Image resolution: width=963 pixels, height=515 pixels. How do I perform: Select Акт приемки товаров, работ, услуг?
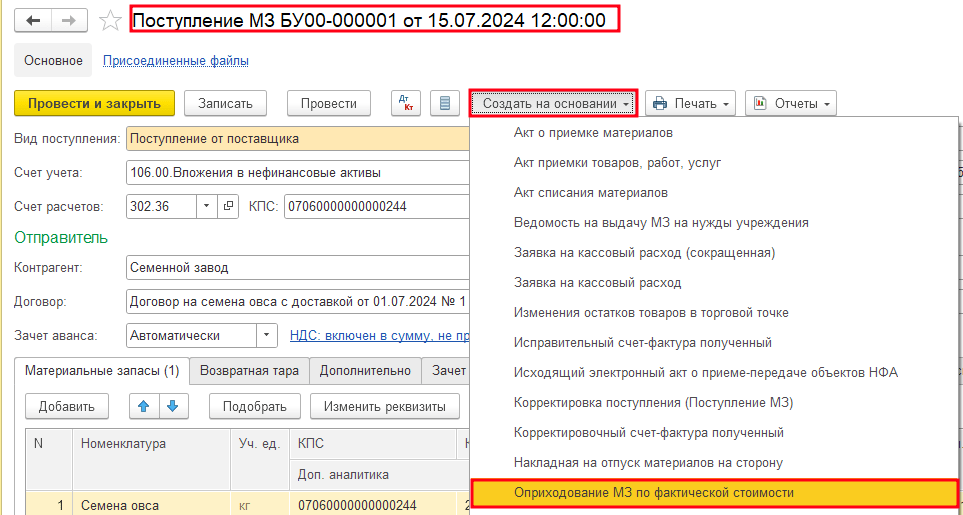click(x=713, y=163)
